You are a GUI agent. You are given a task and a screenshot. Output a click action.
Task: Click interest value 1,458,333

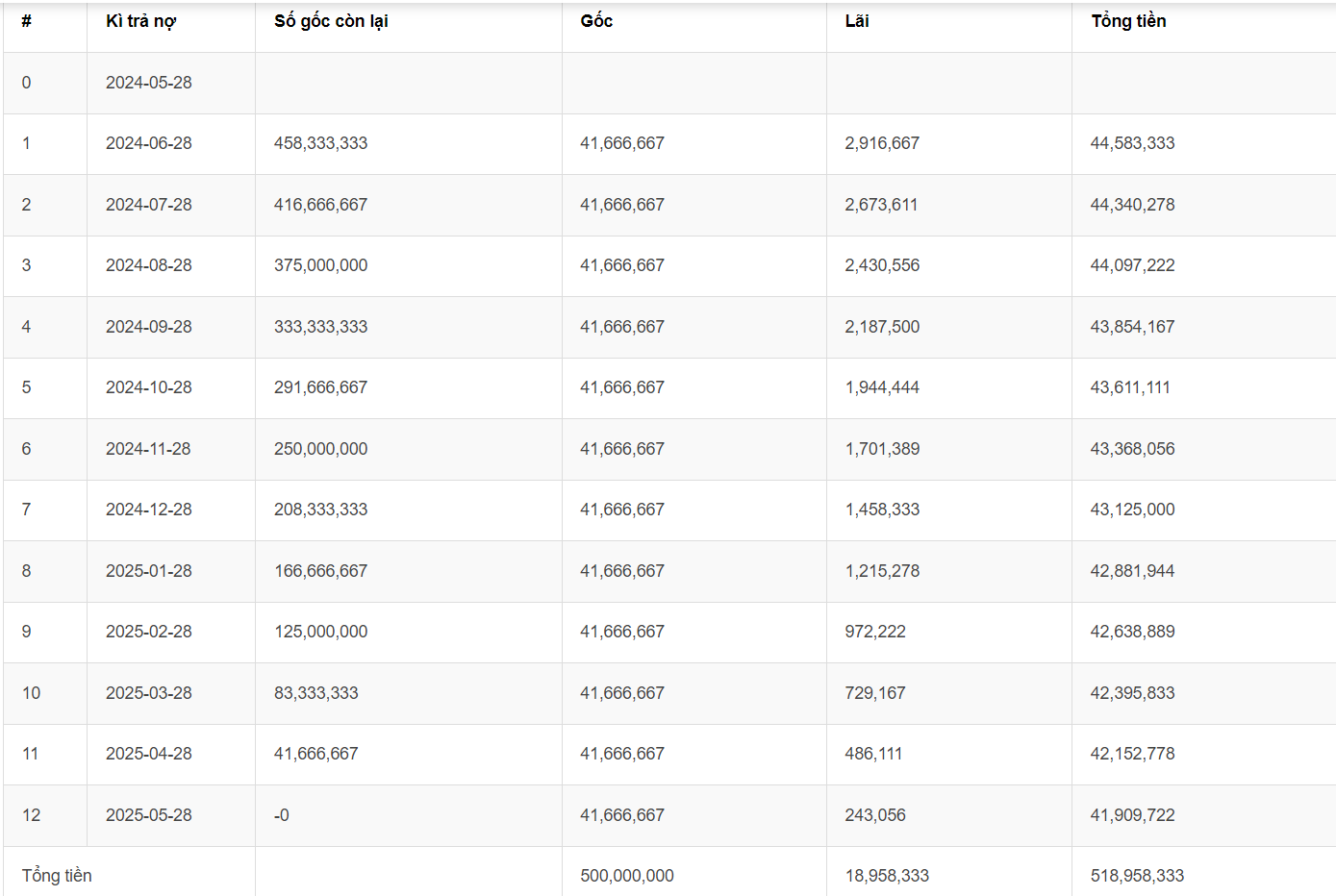pyautogui.click(x=882, y=510)
